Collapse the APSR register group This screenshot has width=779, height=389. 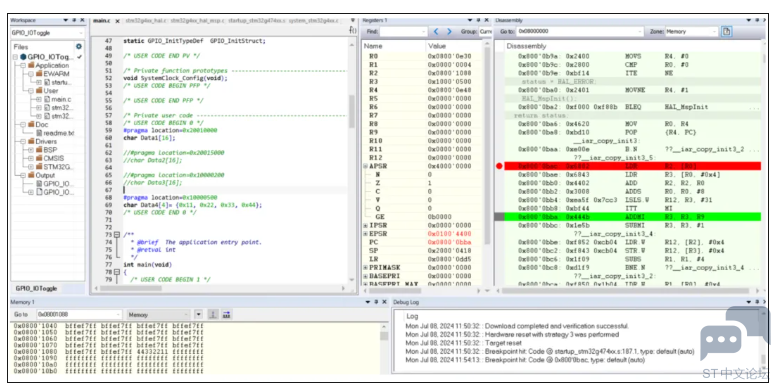[x=366, y=166]
